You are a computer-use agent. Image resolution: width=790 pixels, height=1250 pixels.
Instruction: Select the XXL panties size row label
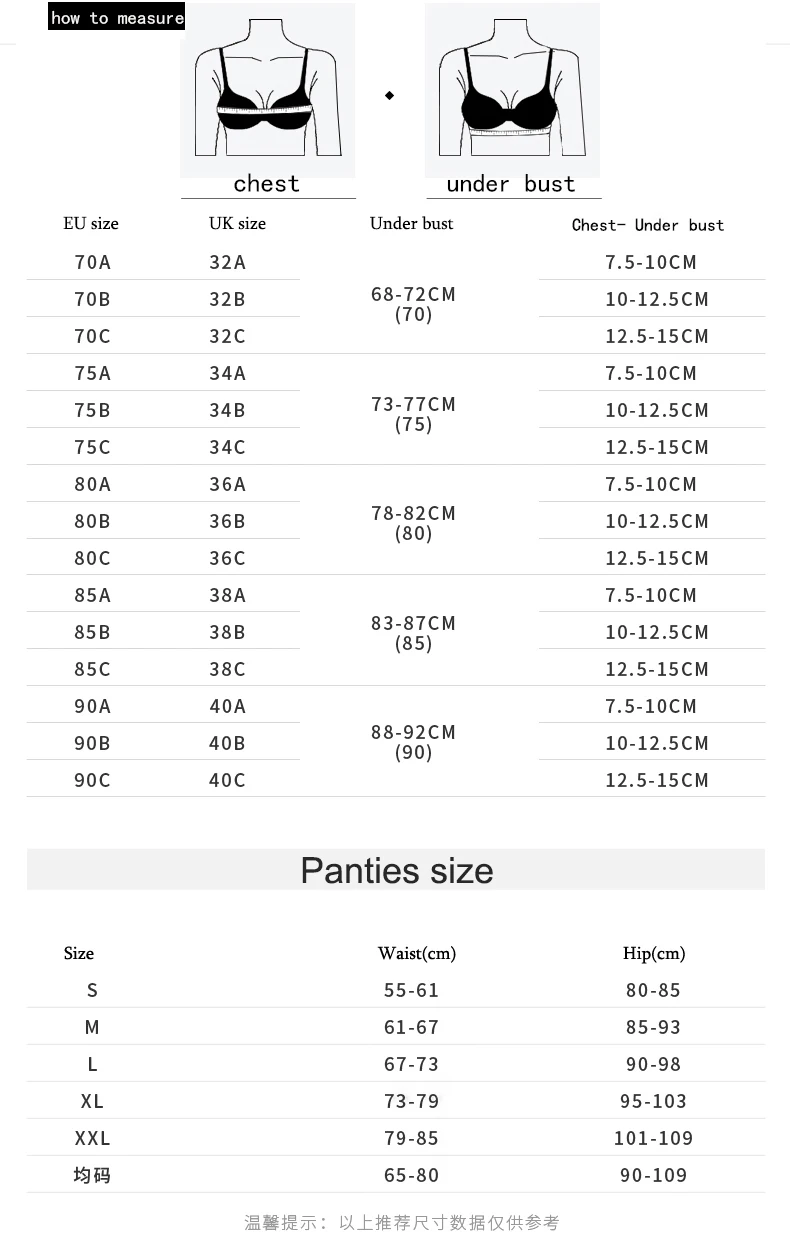(92, 1138)
